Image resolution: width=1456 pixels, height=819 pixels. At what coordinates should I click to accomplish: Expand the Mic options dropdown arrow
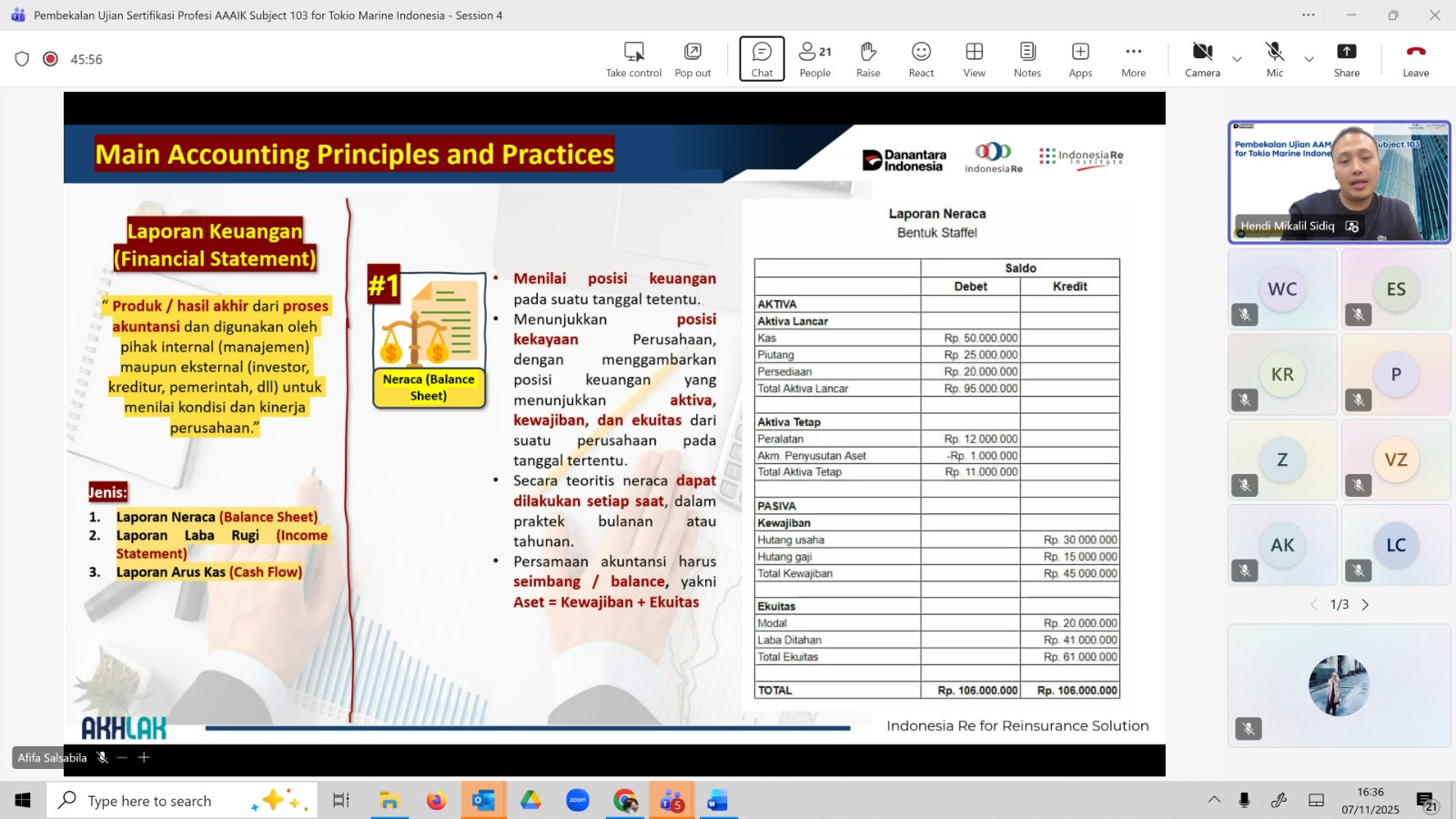tap(1309, 59)
